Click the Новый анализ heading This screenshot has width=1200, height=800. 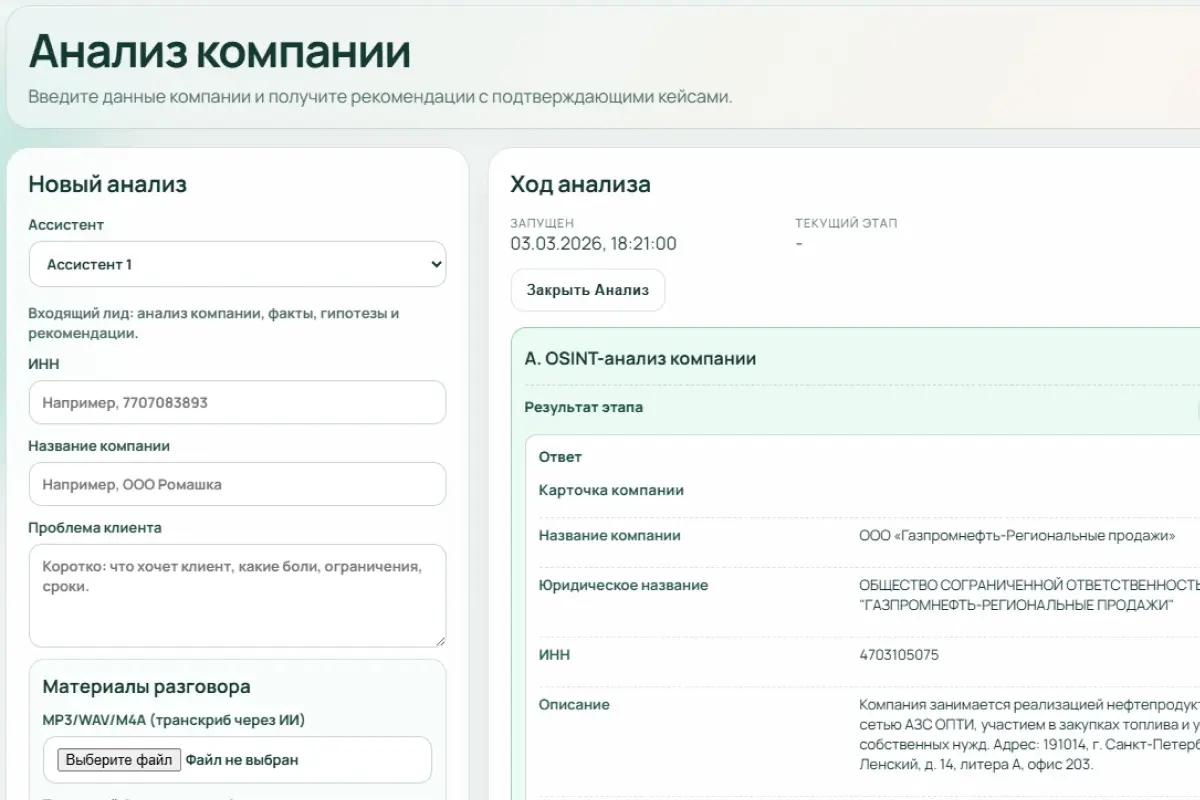pos(108,184)
